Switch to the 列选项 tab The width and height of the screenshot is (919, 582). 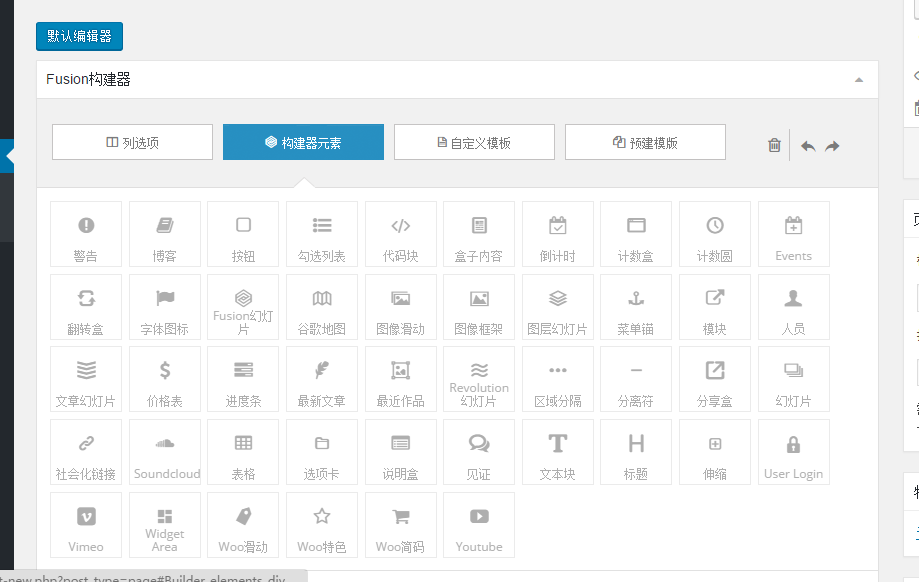[x=132, y=142]
